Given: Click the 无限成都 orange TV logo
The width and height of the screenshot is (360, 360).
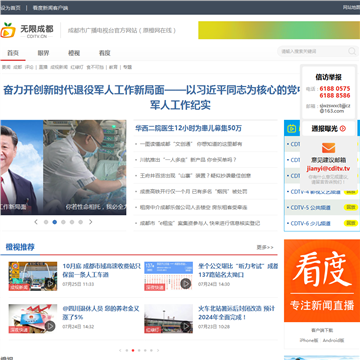Looking at the screenshot, I should (x=8, y=30).
